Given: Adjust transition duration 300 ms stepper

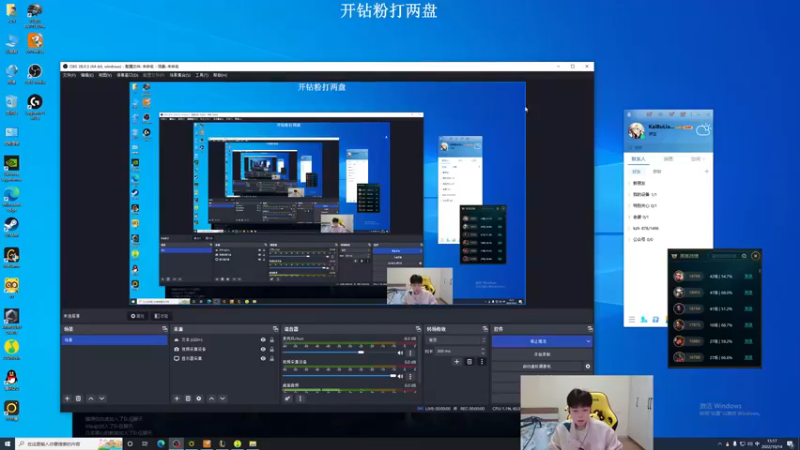Looking at the screenshot, I should [483, 351].
